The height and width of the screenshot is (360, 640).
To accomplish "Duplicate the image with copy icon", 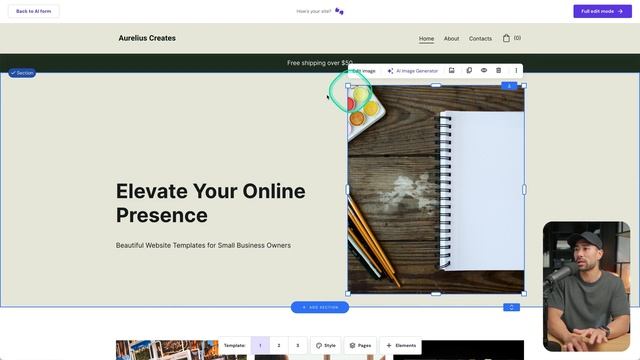I will [x=469, y=71].
